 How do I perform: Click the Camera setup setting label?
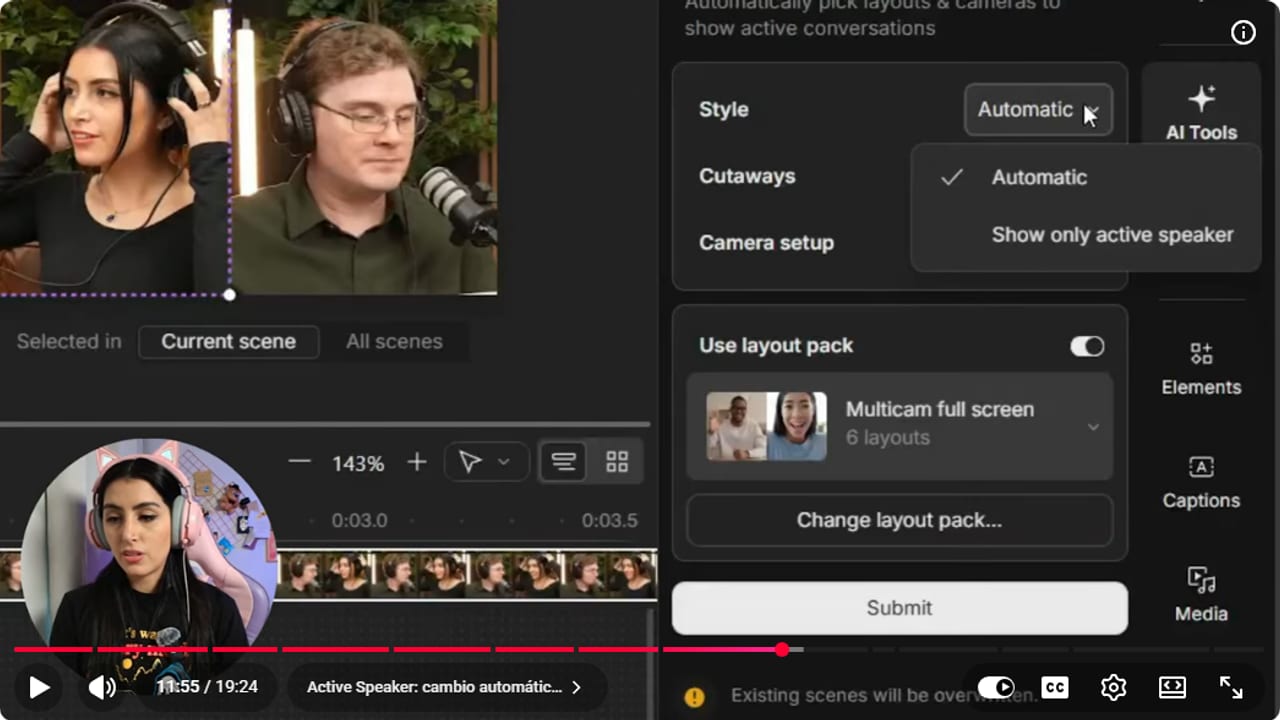tap(766, 243)
